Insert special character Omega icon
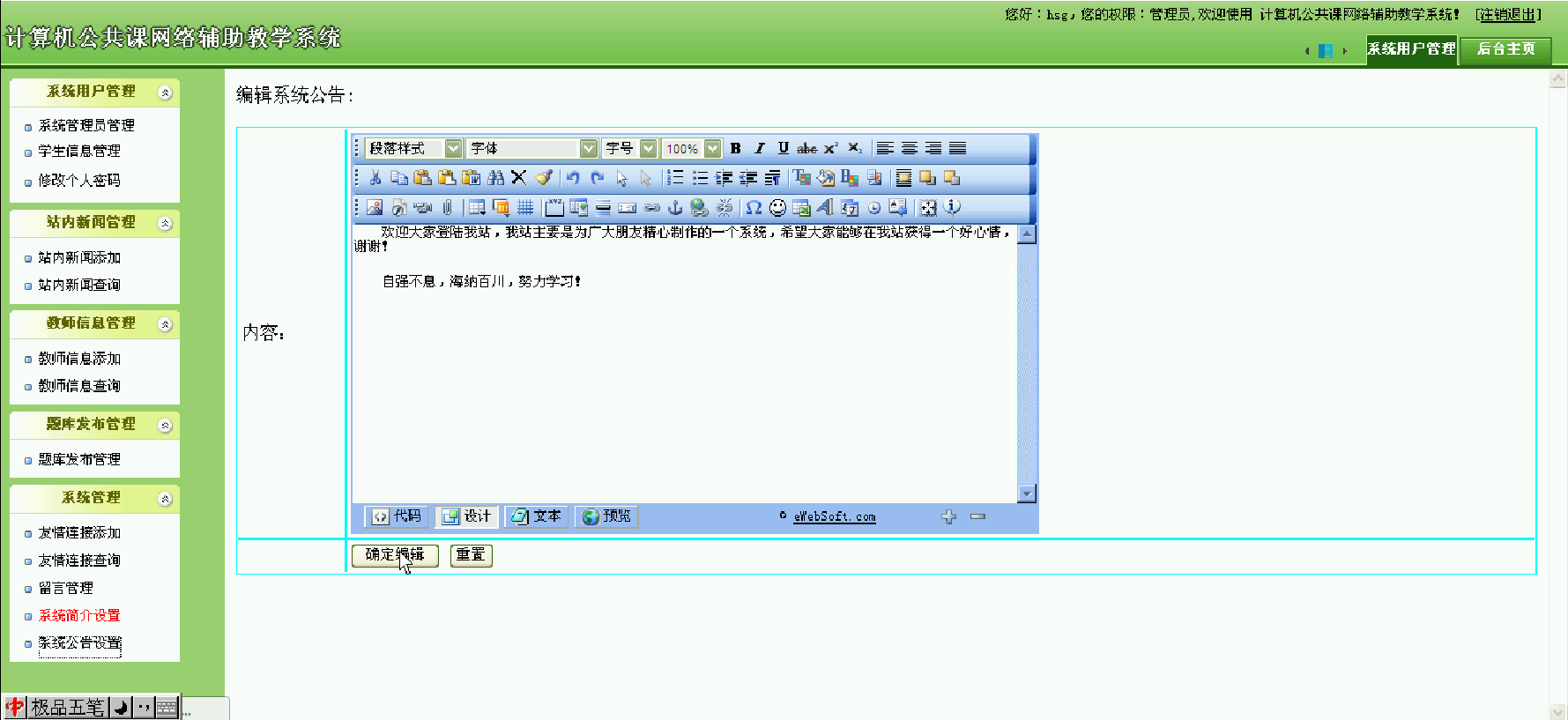 [x=754, y=208]
